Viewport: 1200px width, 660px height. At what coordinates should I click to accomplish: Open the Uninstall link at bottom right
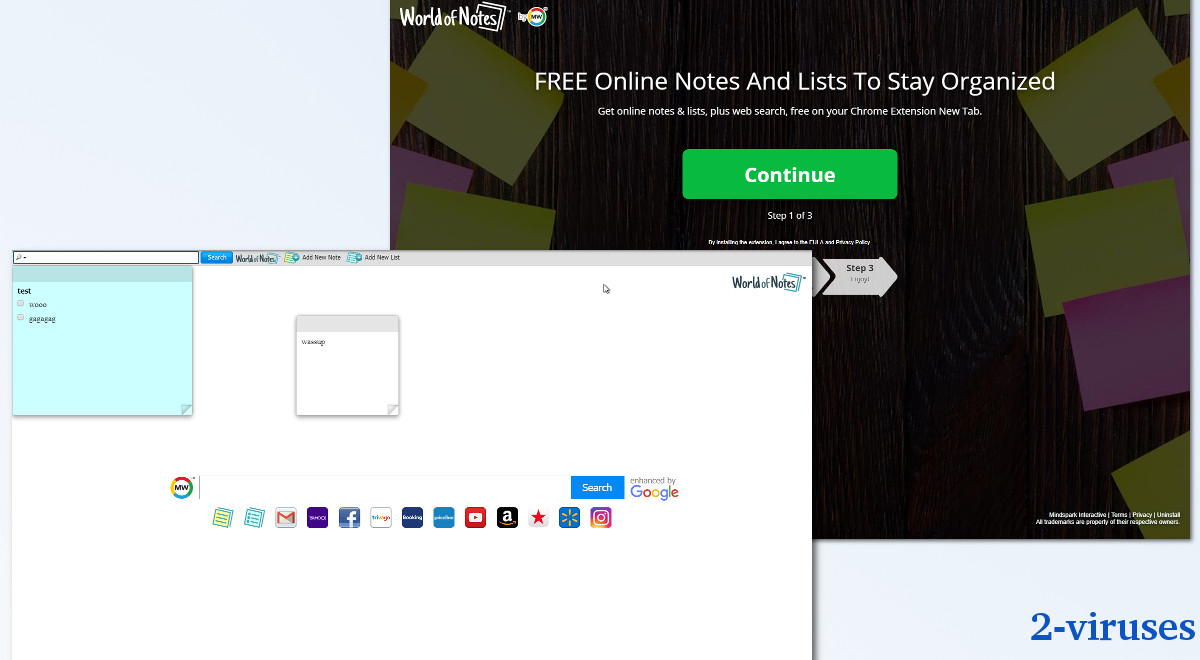point(1167,514)
